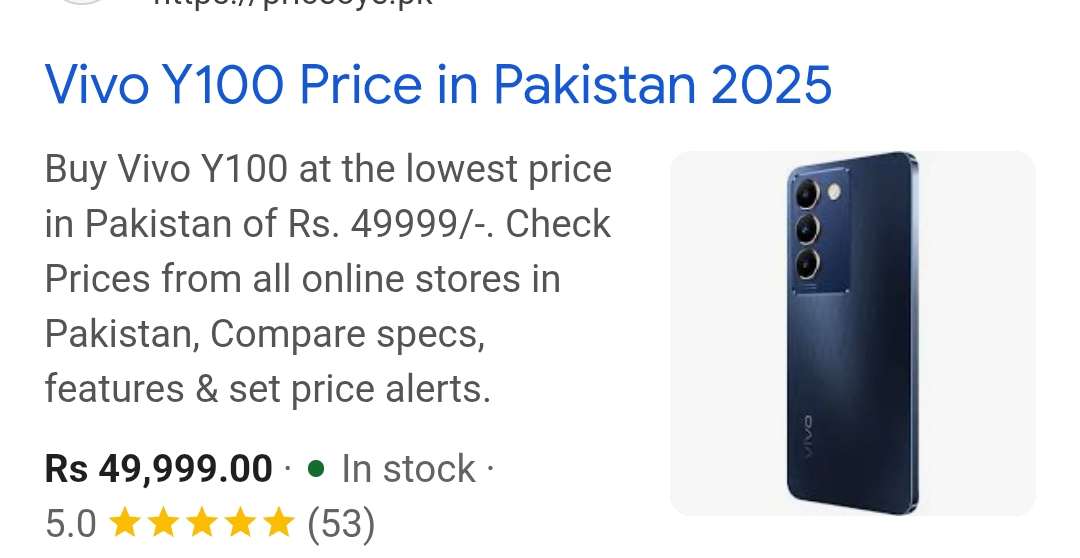Click the bottom camera lens on phone image
1080x558 pixels.
pyautogui.click(x=807, y=264)
